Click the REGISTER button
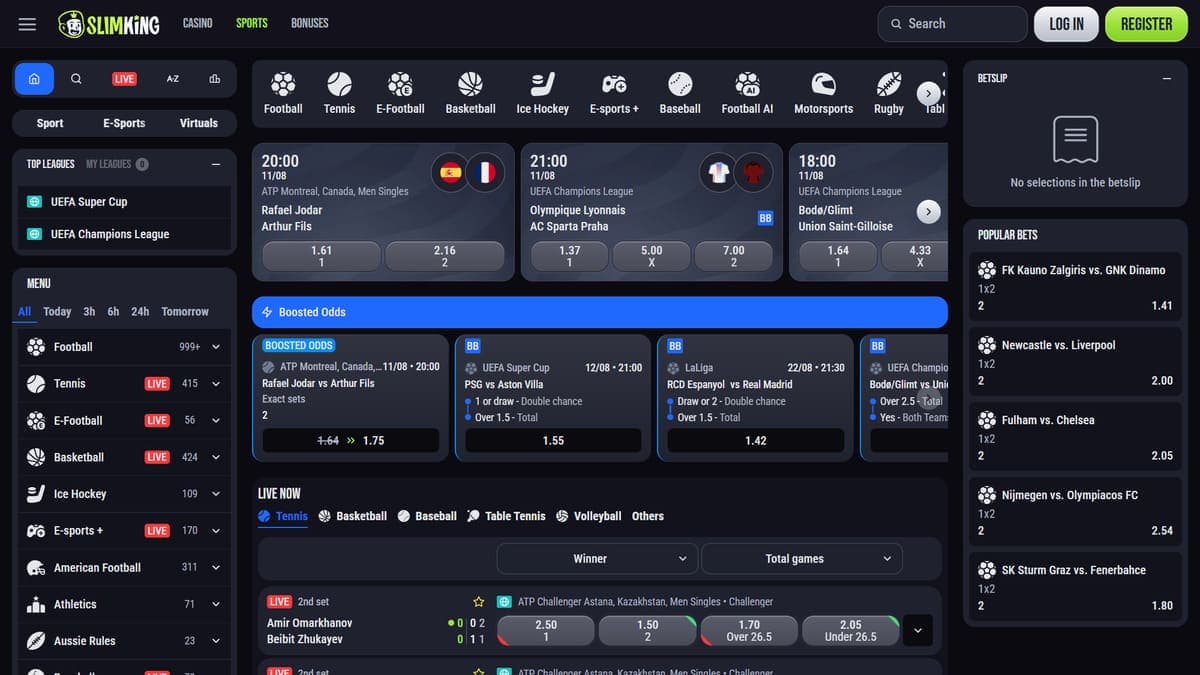The width and height of the screenshot is (1200, 675). [1146, 24]
